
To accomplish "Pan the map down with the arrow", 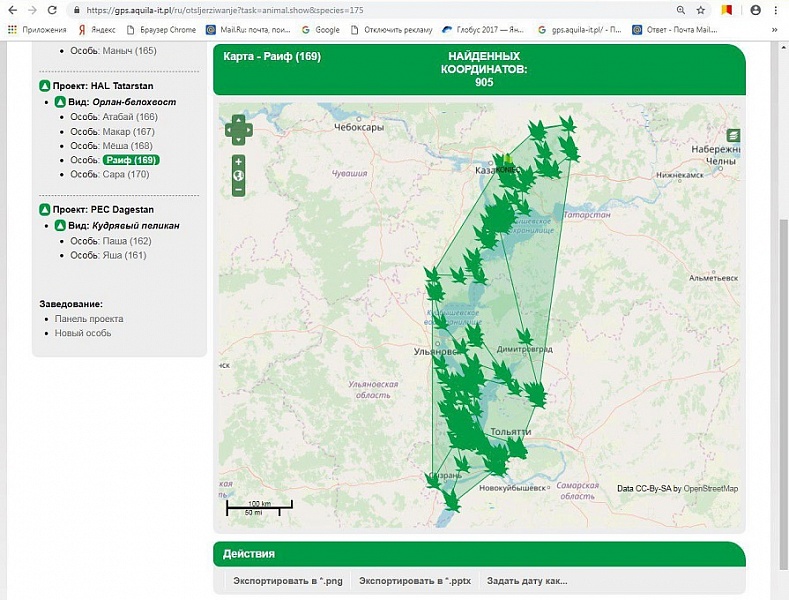I will (239, 139).
